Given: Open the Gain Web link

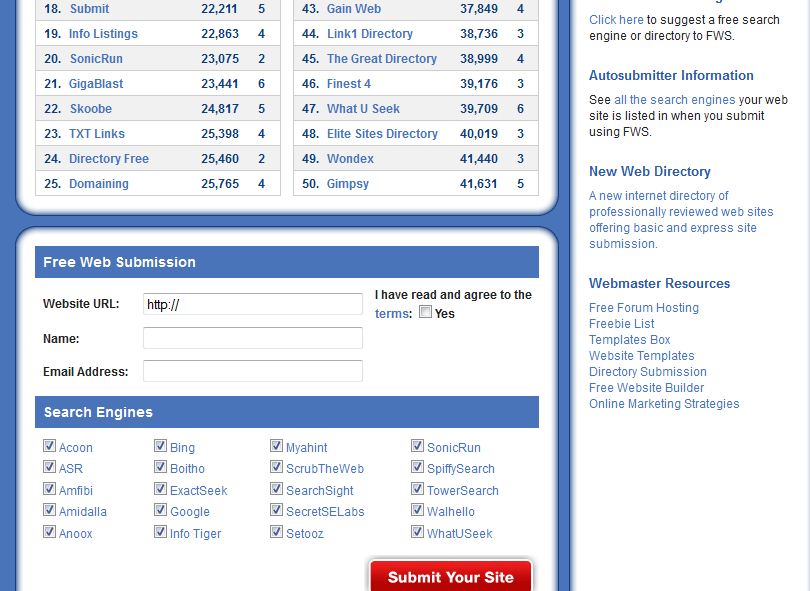Looking at the screenshot, I should click(x=354, y=9).
